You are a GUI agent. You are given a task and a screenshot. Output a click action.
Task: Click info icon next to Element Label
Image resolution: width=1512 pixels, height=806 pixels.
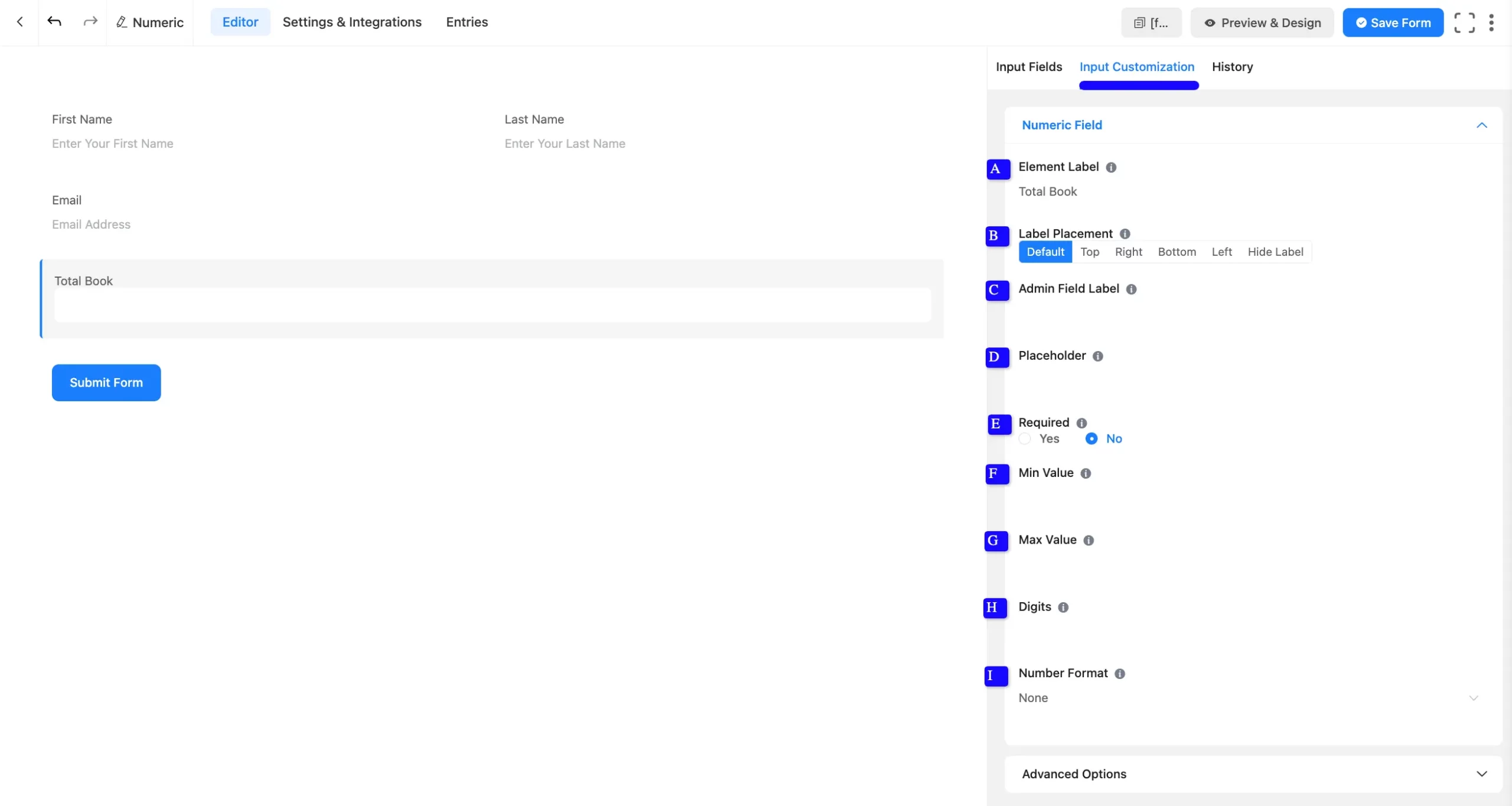click(1111, 167)
